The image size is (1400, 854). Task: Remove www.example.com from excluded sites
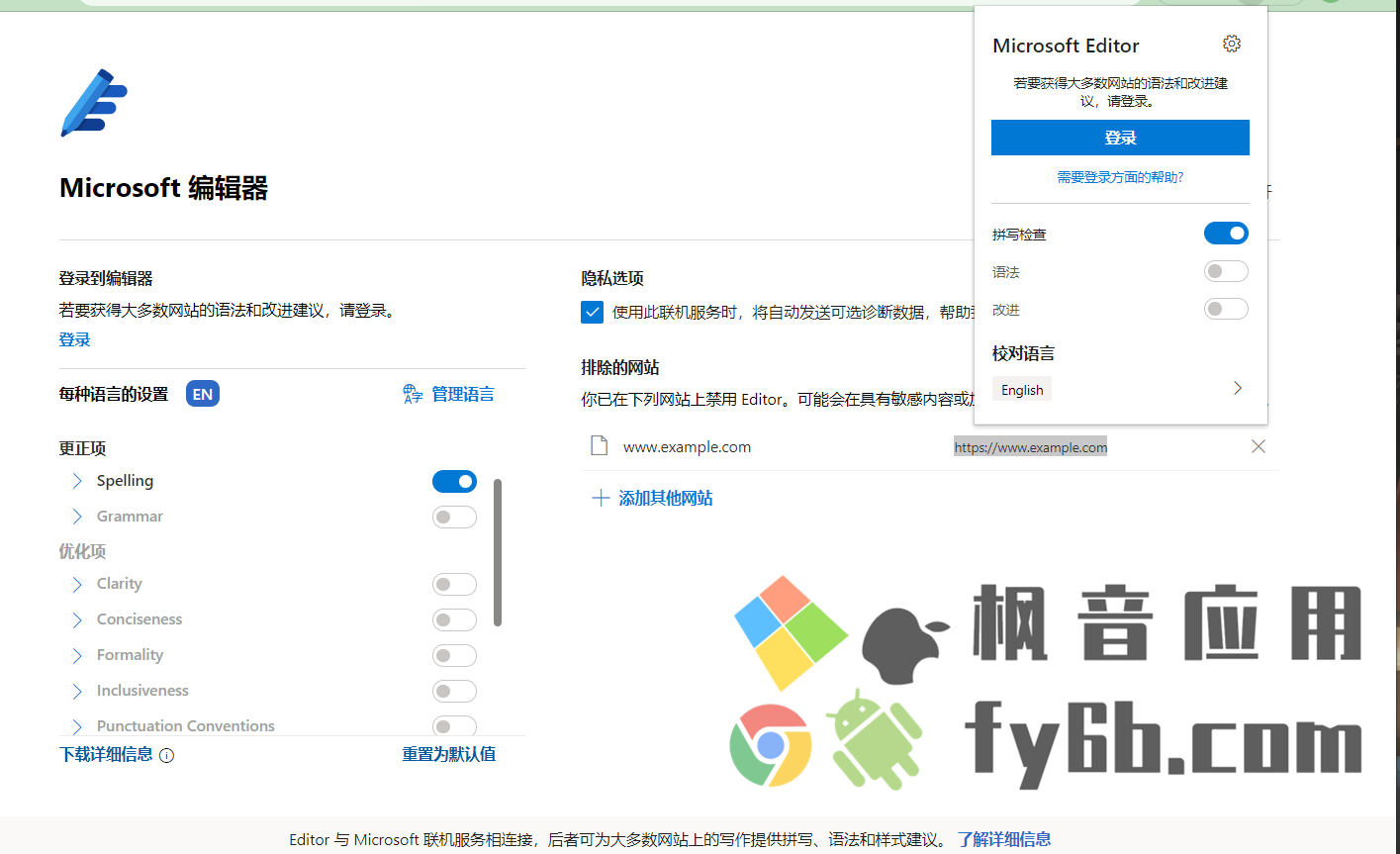point(1259,446)
